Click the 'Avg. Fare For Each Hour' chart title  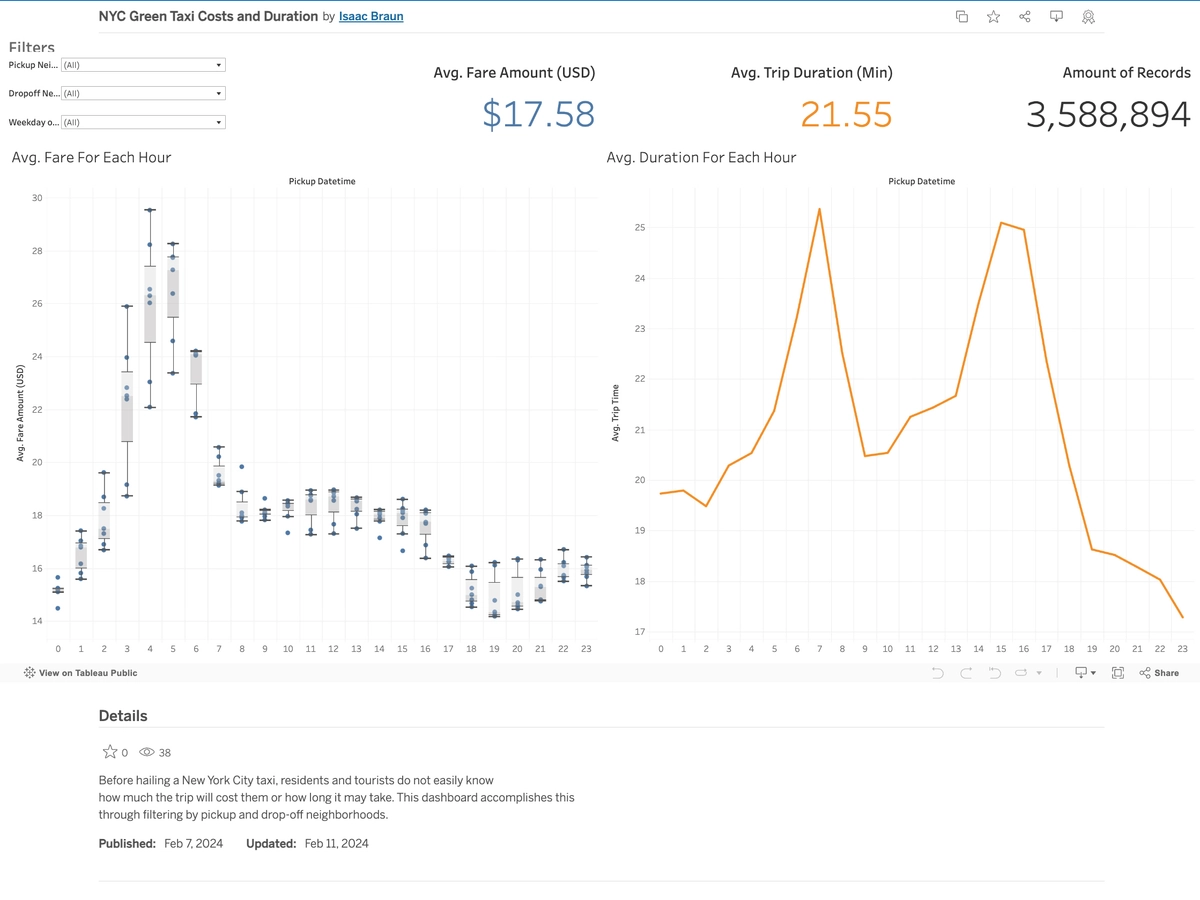91,157
